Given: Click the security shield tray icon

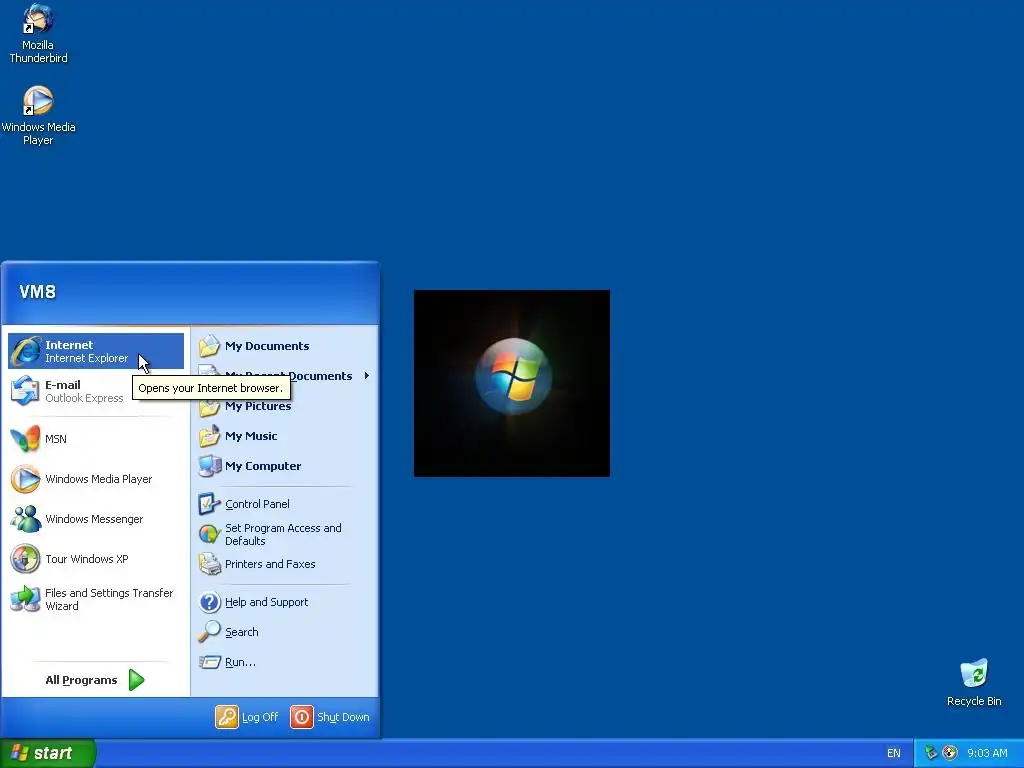Looking at the screenshot, I should click(x=950, y=753).
